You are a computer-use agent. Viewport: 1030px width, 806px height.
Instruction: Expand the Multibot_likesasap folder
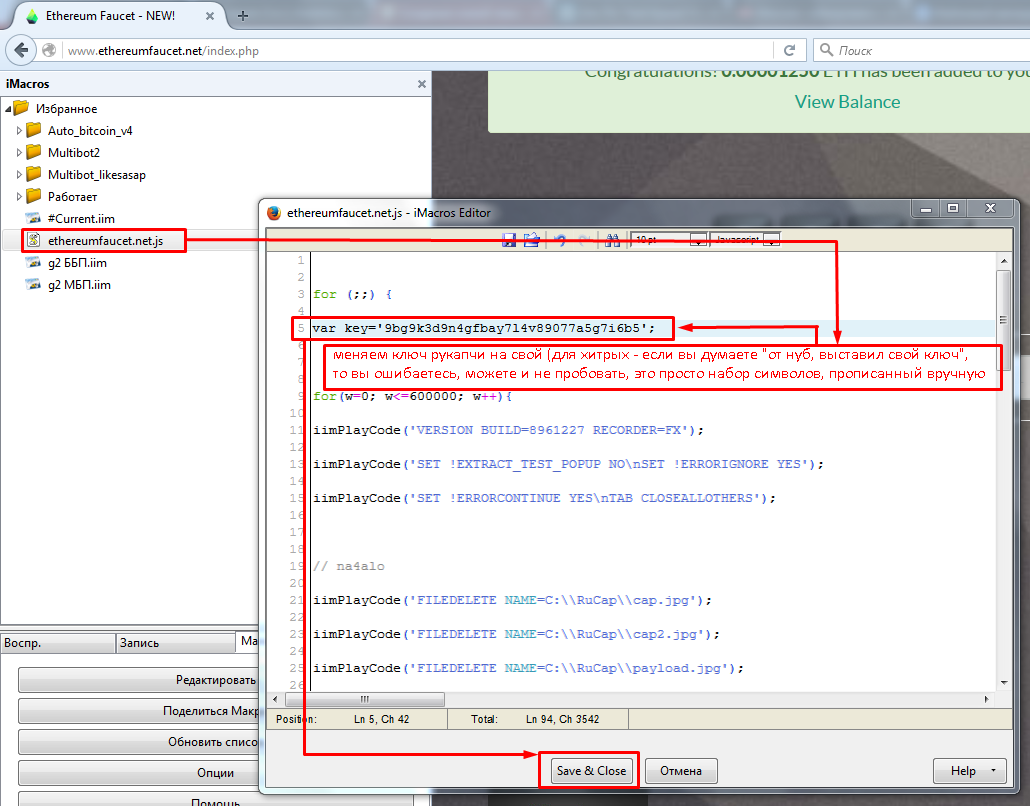(19, 175)
